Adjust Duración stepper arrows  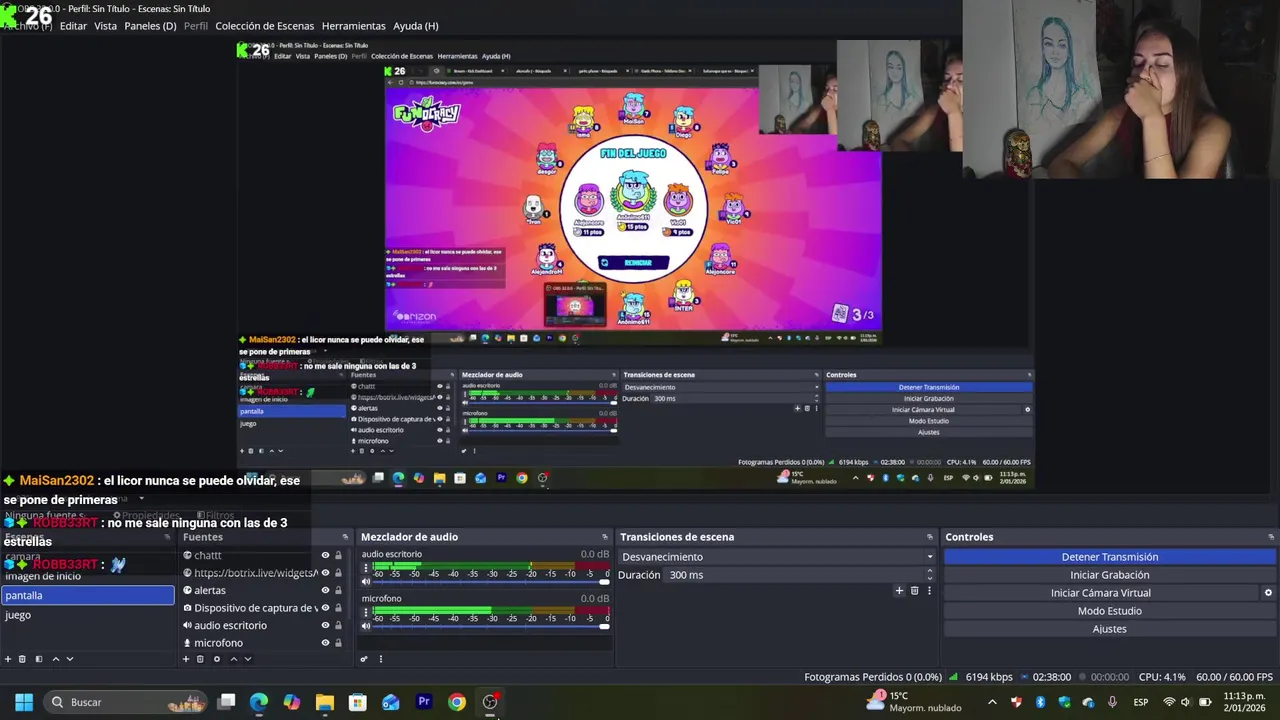click(x=930, y=575)
